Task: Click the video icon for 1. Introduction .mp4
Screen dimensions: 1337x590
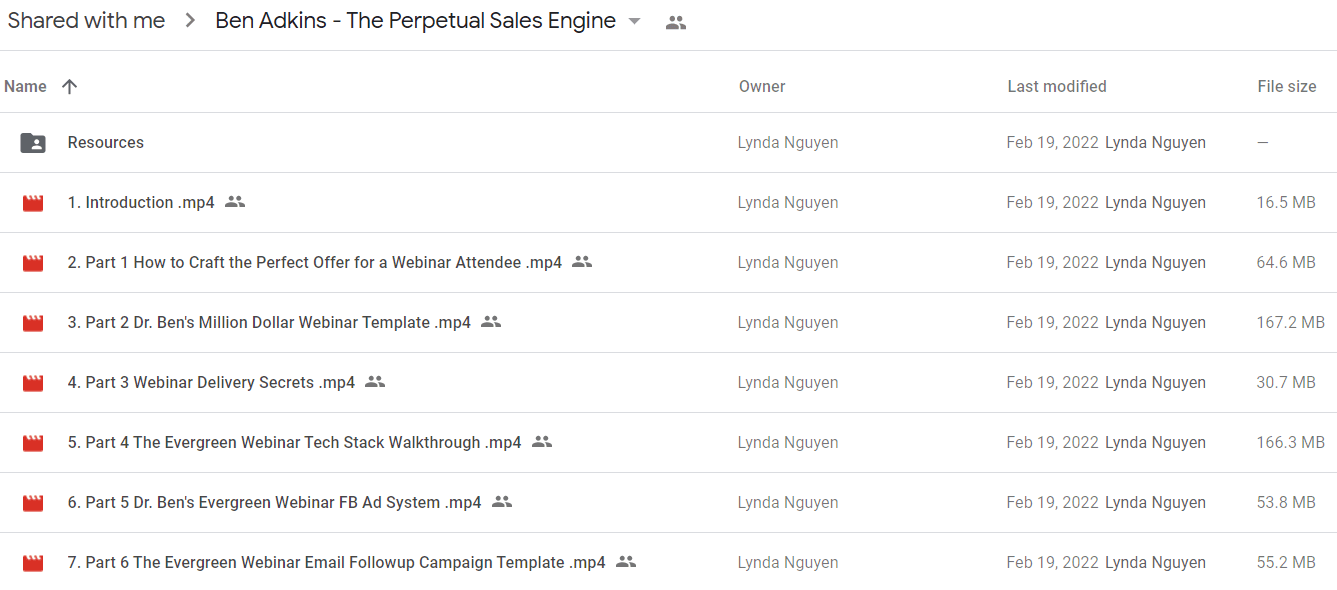Action: click(33, 203)
